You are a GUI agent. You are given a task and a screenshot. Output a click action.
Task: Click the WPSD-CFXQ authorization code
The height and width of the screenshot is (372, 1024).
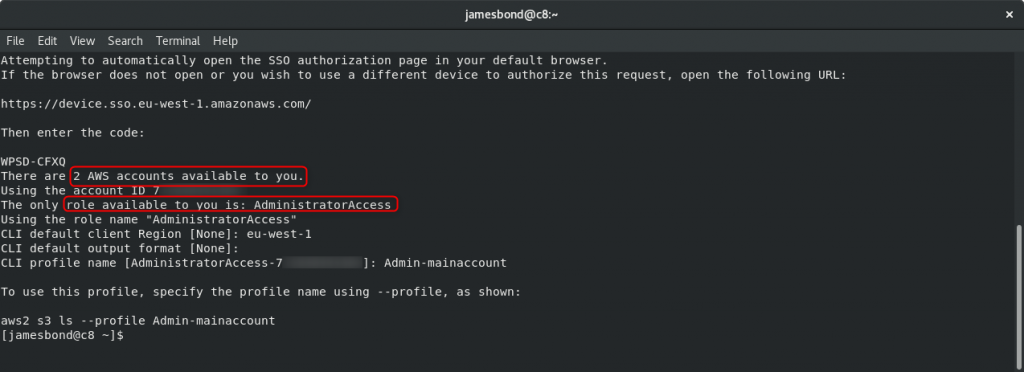33,161
